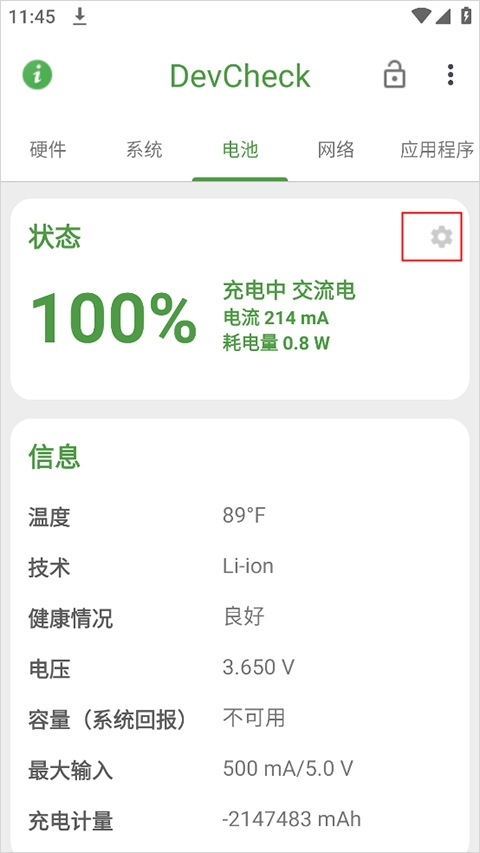Tap the cellular signal status icon
Screen dimensions: 480x853
click(442, 16)
